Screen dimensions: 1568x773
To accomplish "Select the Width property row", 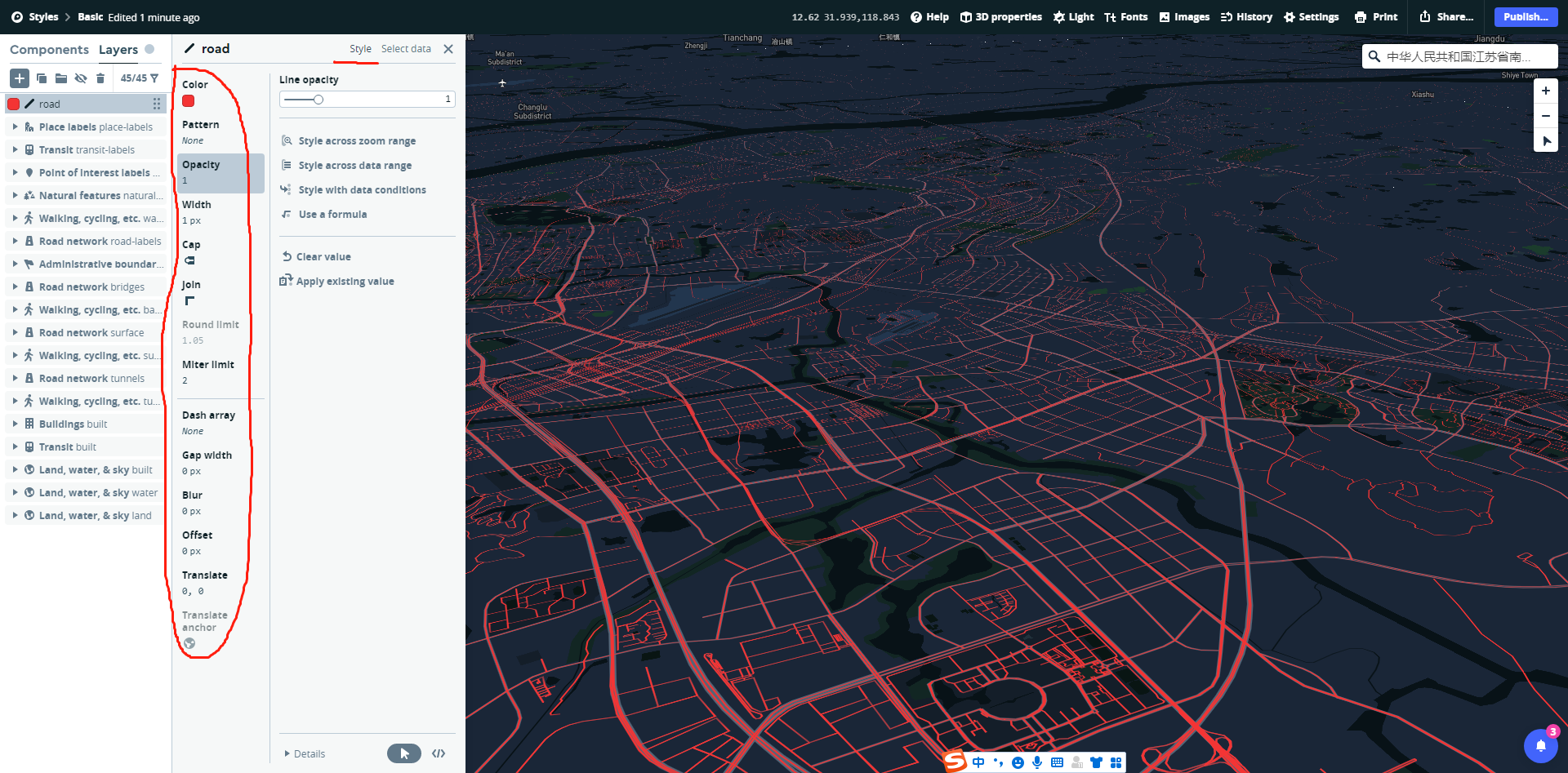I will 220,212.
